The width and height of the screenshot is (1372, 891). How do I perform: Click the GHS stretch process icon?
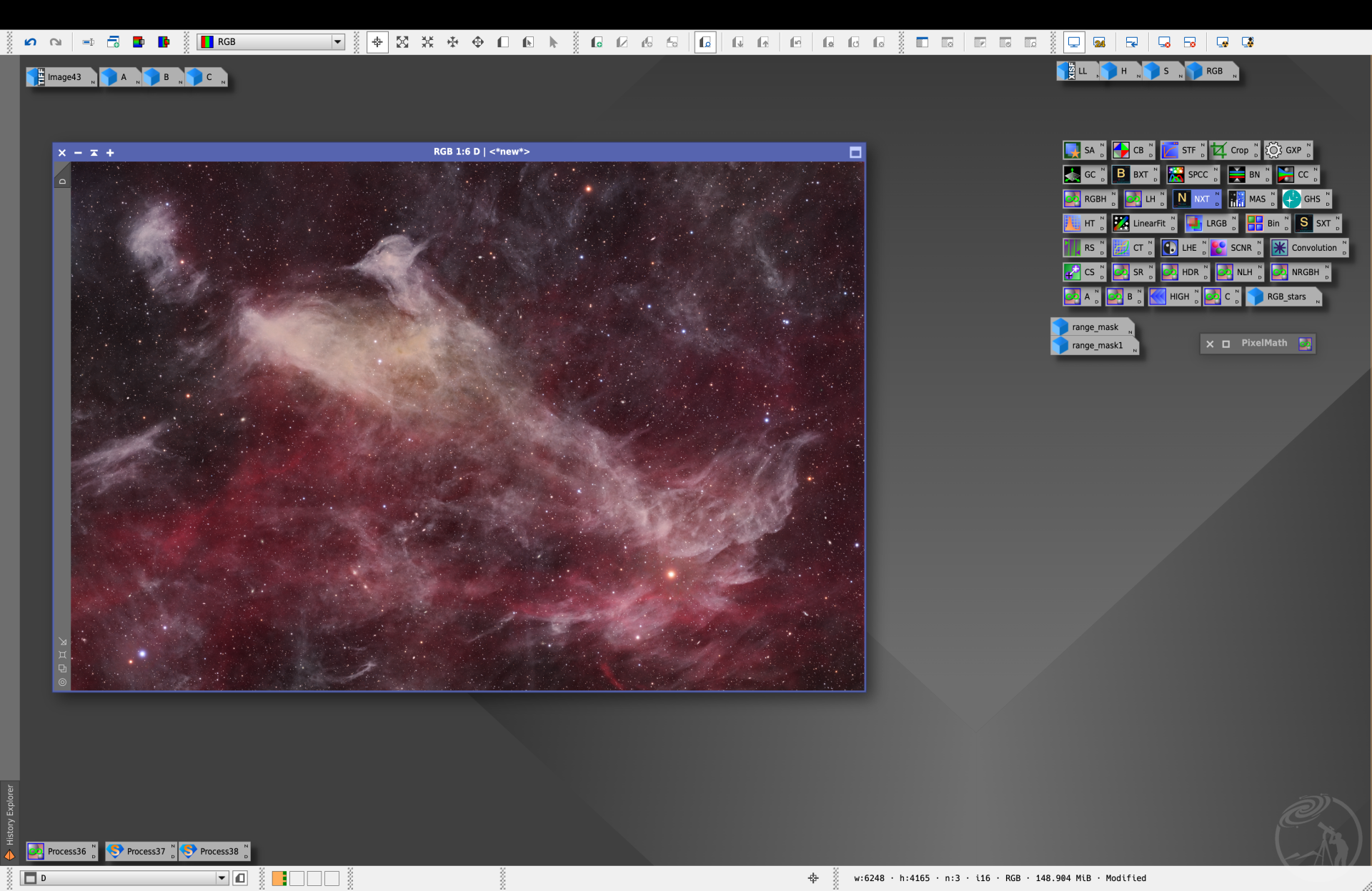tap(1306, 199)
